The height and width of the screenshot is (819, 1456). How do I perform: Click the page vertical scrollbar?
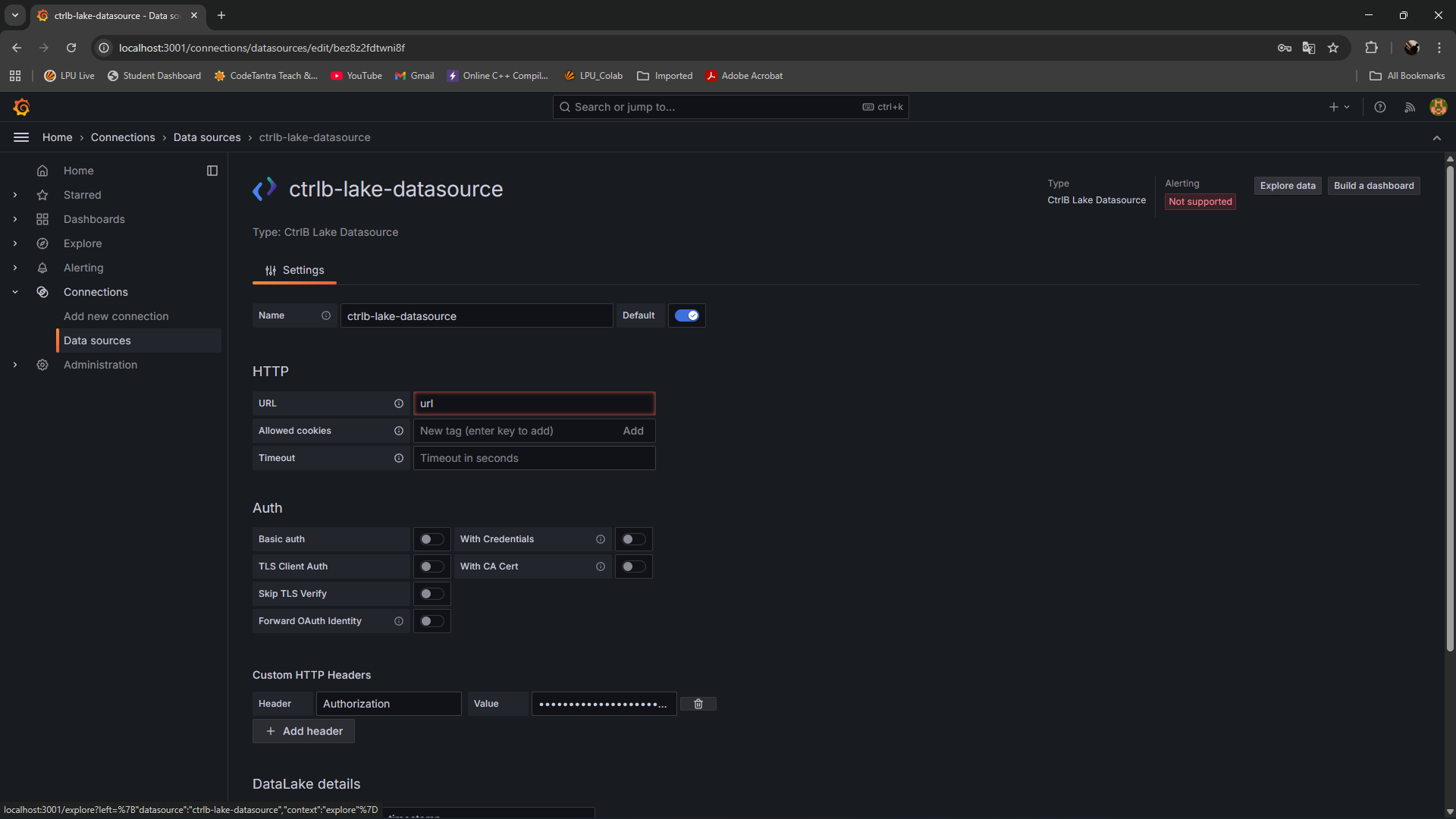click(1450, 409)
